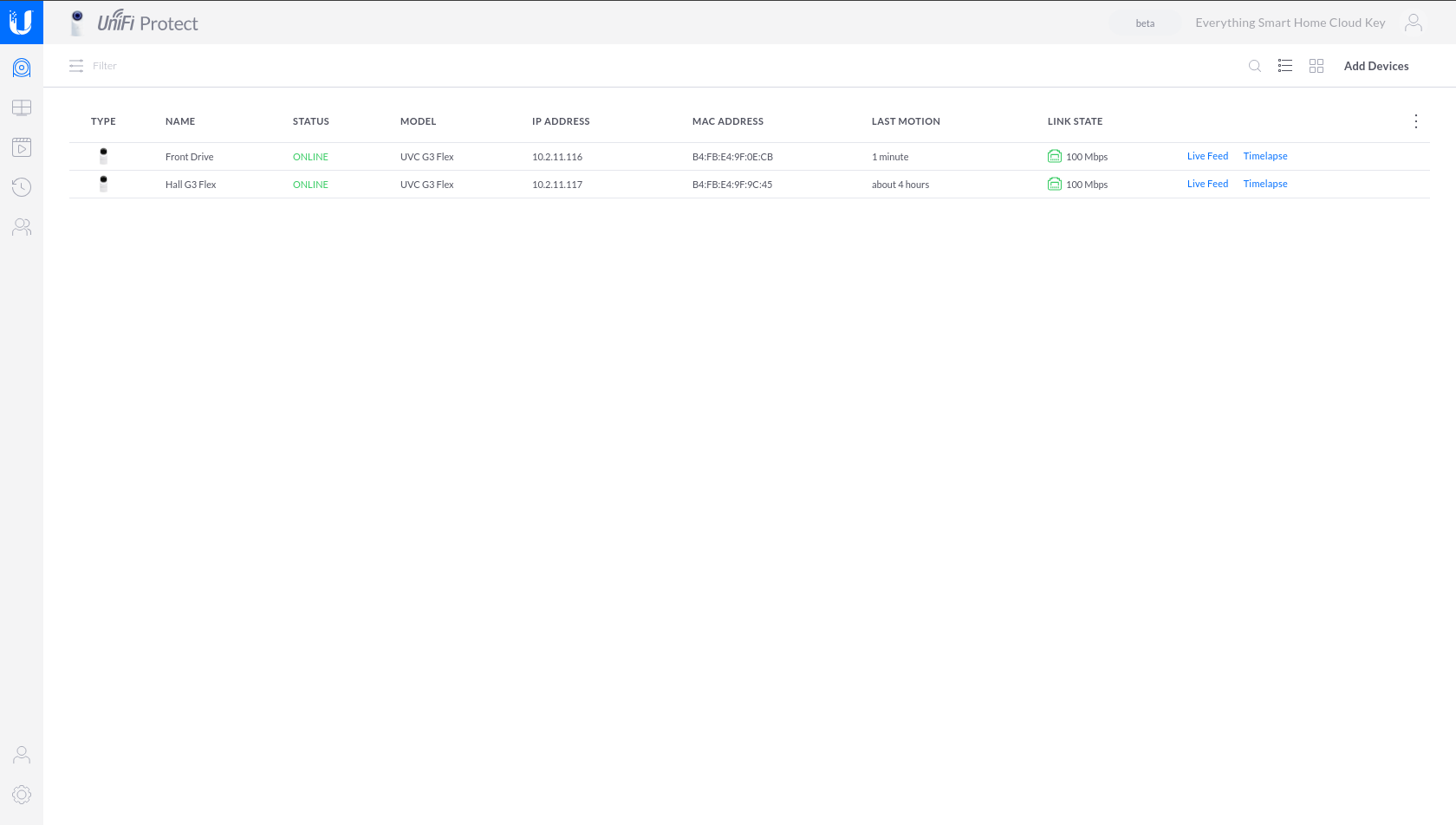Click MAC address B4:FB:E4:9F:0E:CB
This screenshot has width=1456, height=825.
(732, 157)
